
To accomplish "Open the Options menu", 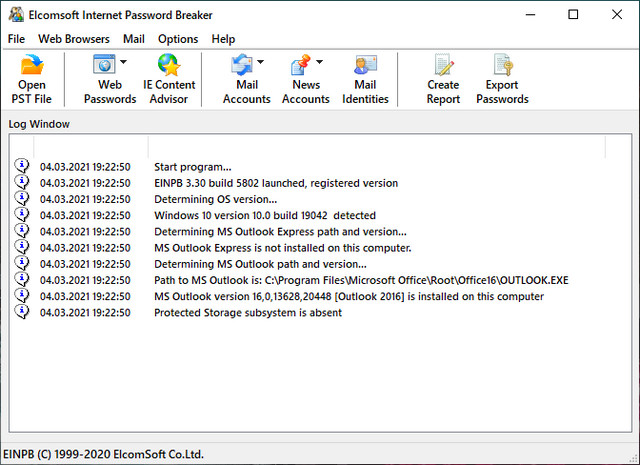I will tap(178, 39).
